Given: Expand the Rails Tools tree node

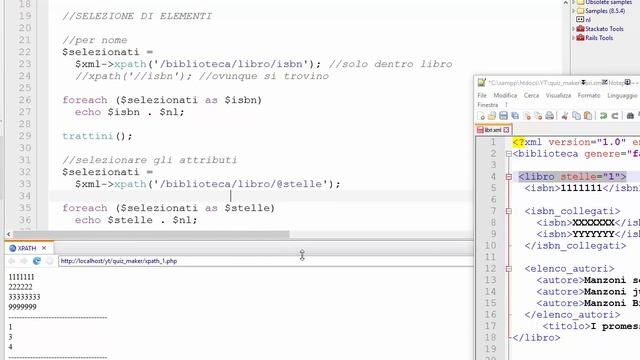Looking at the screenshot, I should coord(573,38).
